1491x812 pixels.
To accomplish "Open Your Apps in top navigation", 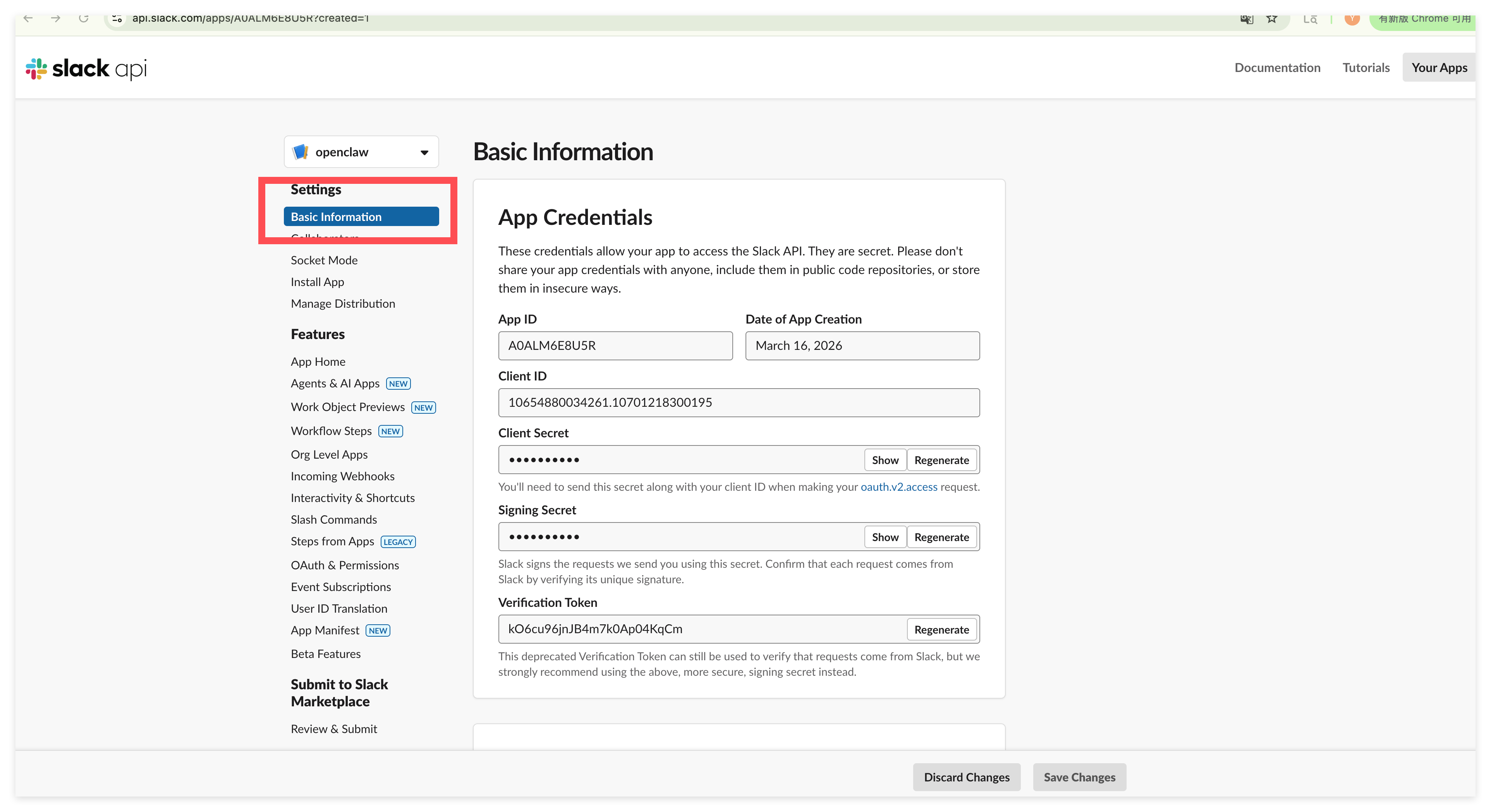I will (1438, 68).
